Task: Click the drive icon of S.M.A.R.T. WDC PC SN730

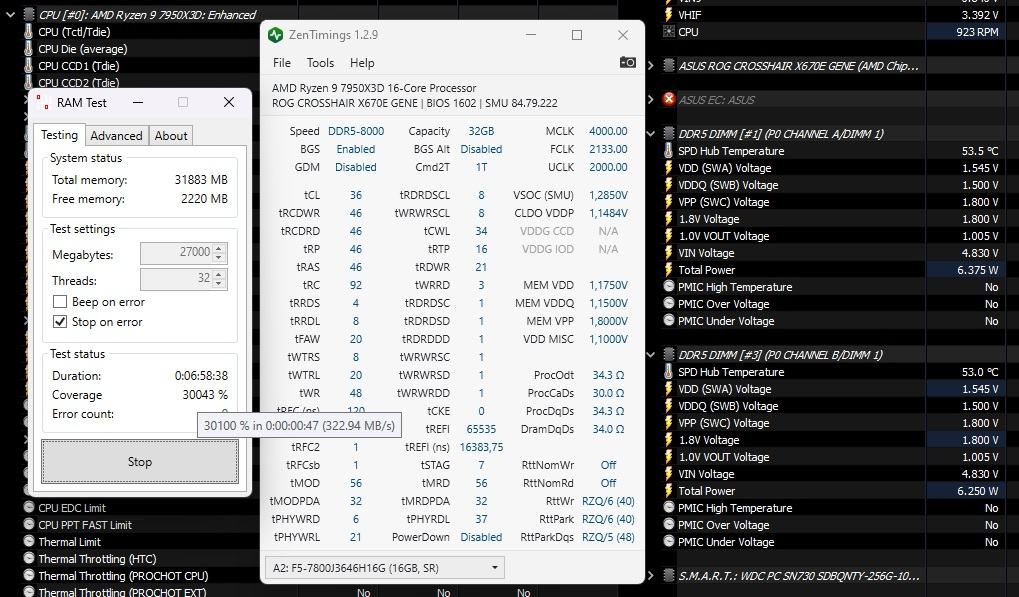Action: 669,575
